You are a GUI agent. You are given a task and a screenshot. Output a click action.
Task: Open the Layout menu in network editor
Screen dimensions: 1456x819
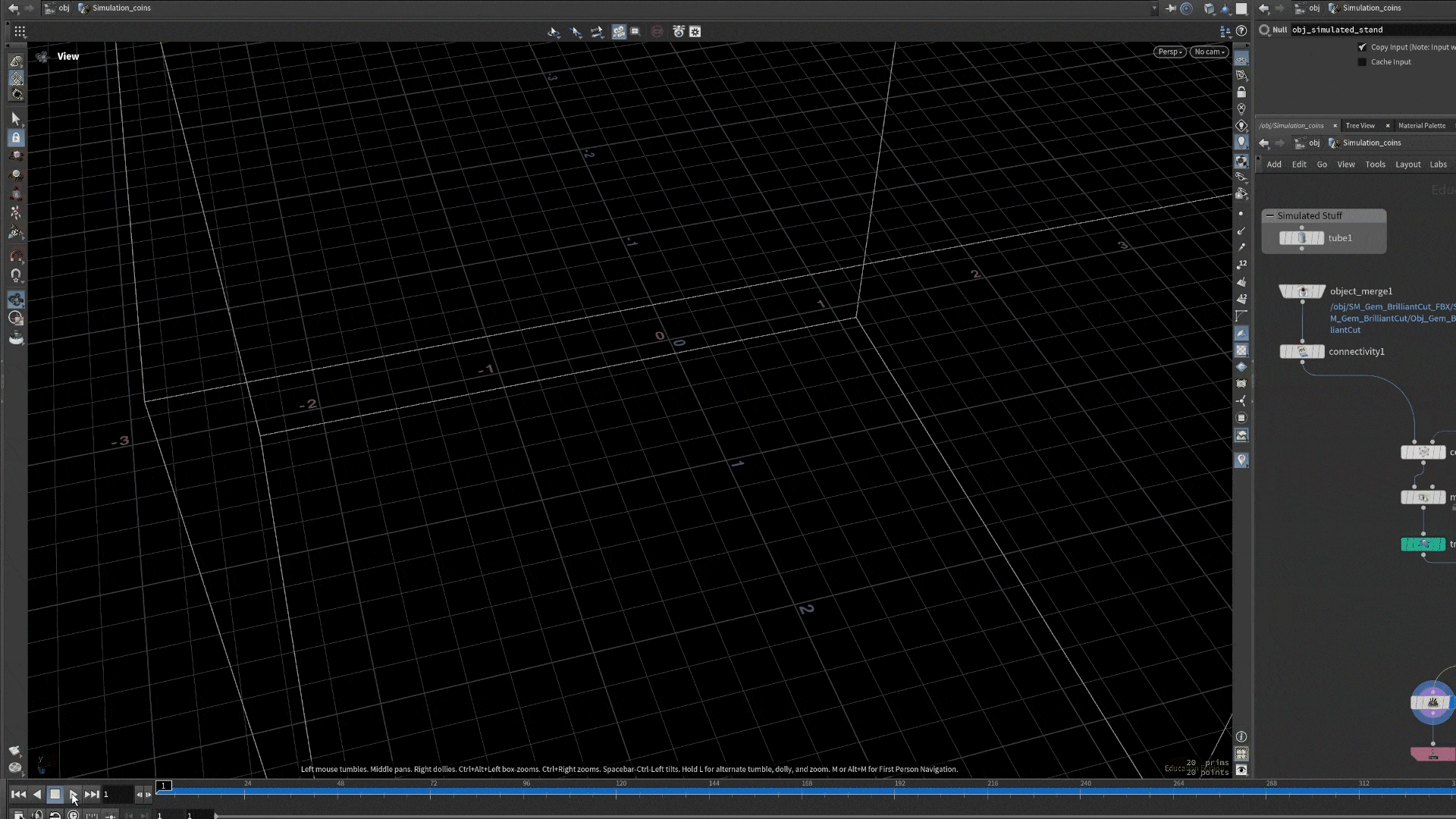tap(1407, 165)
